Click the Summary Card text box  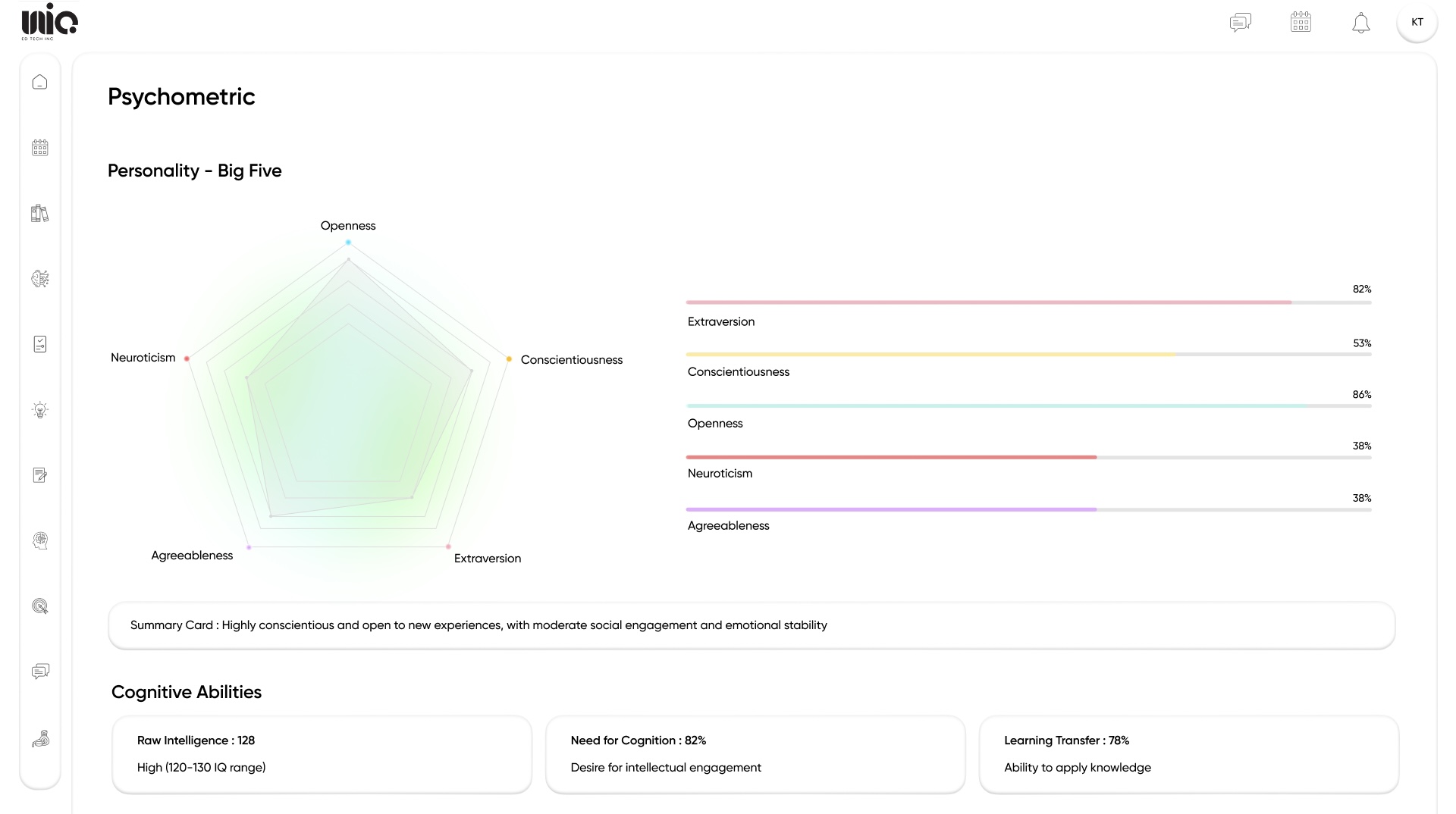pyautogui.click(x=752, y=625)
